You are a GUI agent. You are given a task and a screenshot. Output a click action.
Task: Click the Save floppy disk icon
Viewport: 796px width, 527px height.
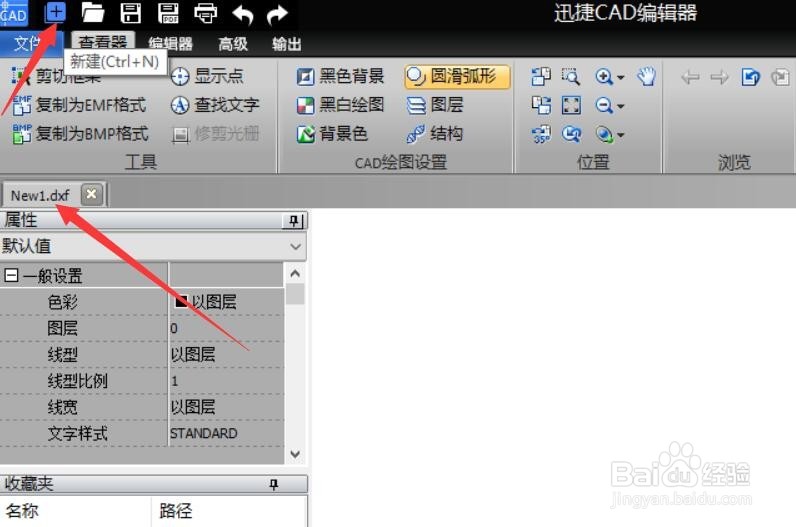click(130, 13)
